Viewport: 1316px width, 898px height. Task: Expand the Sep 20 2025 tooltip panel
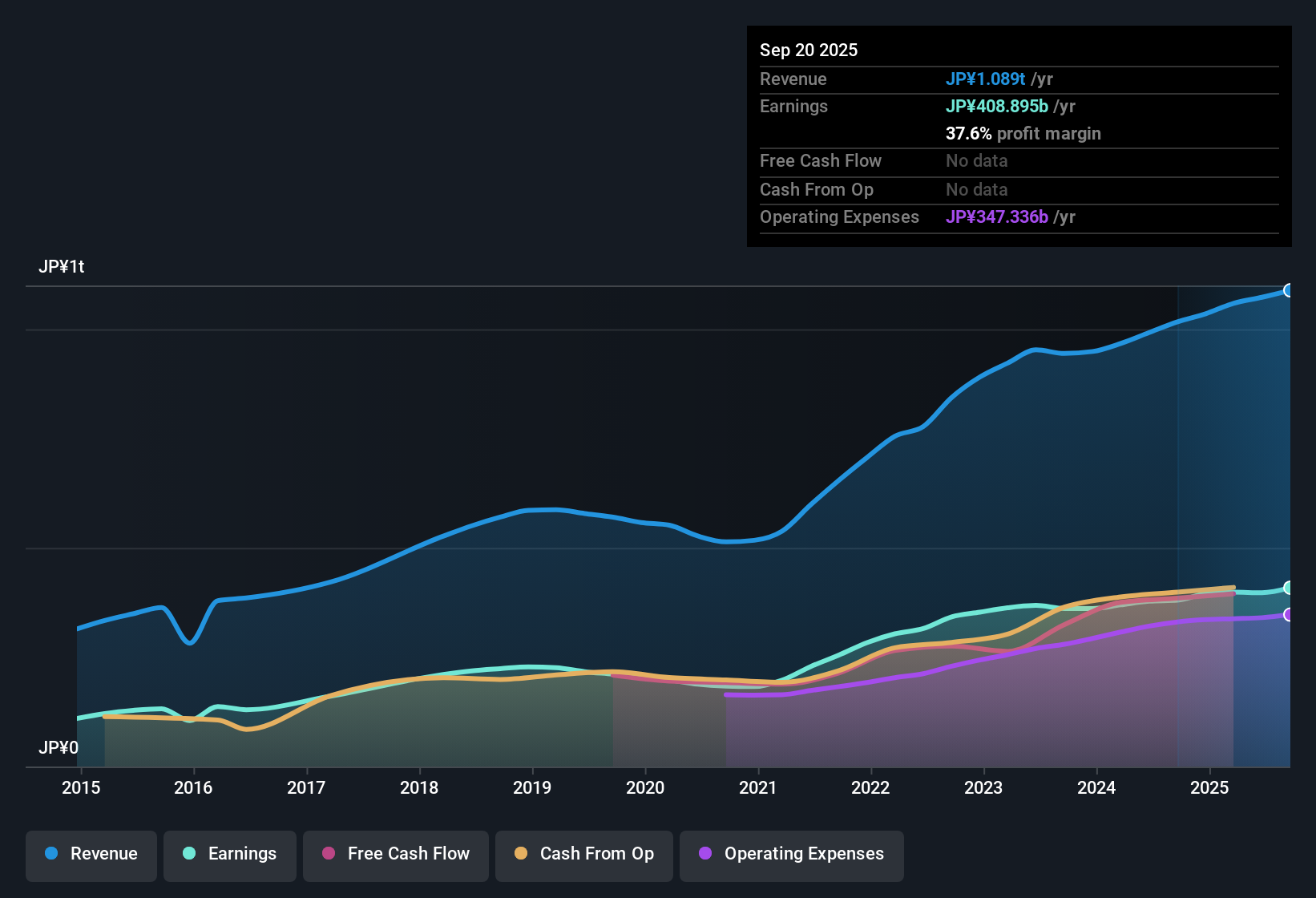pyautogui.click(x=809, y=50)
